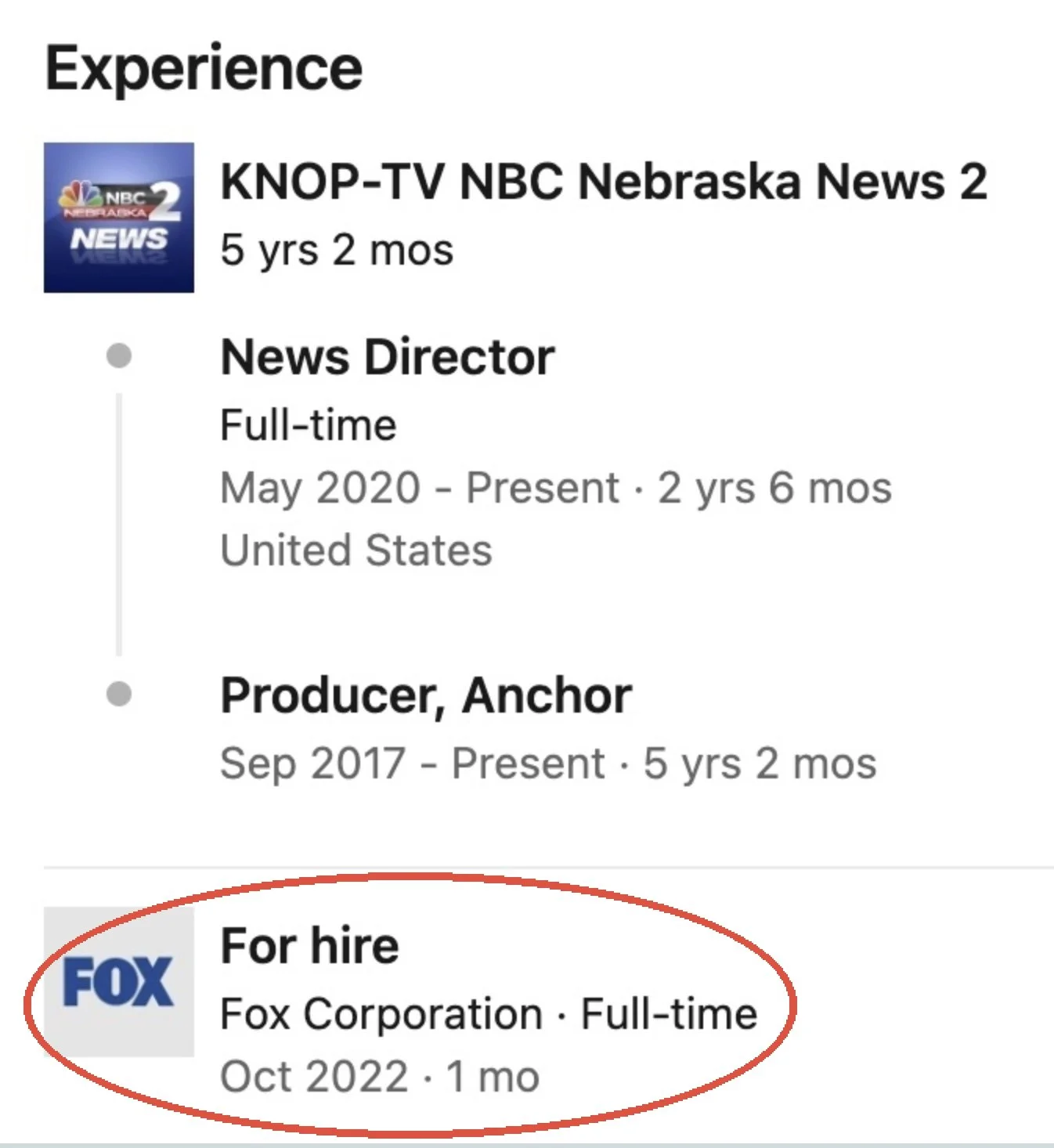1054x1148 pixels.
Task: Click the United States location text
Action: pyautogui.click(x=356, y=550)
